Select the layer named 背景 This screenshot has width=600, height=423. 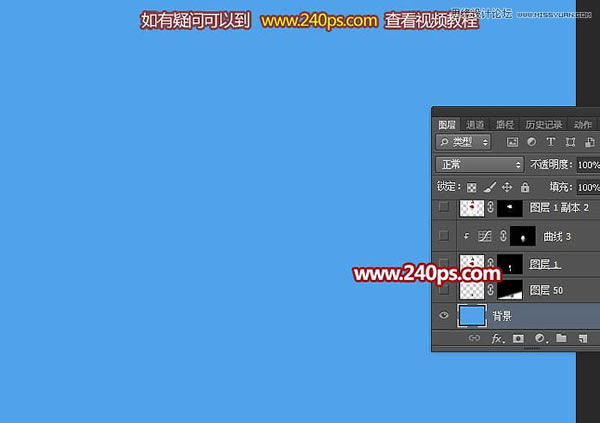click(x=502, y=316)
